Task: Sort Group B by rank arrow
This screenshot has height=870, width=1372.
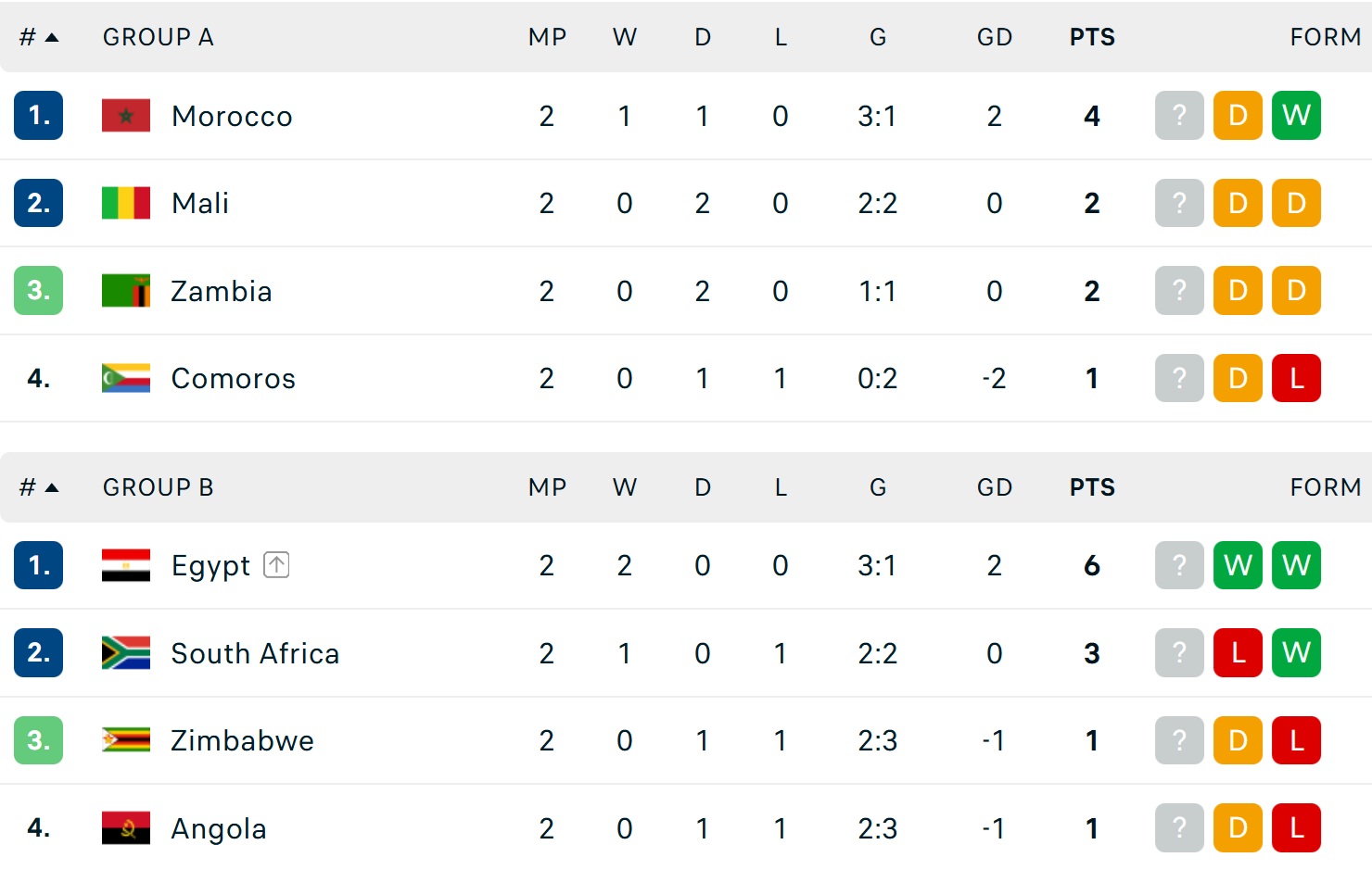Action: click(51, 487)
